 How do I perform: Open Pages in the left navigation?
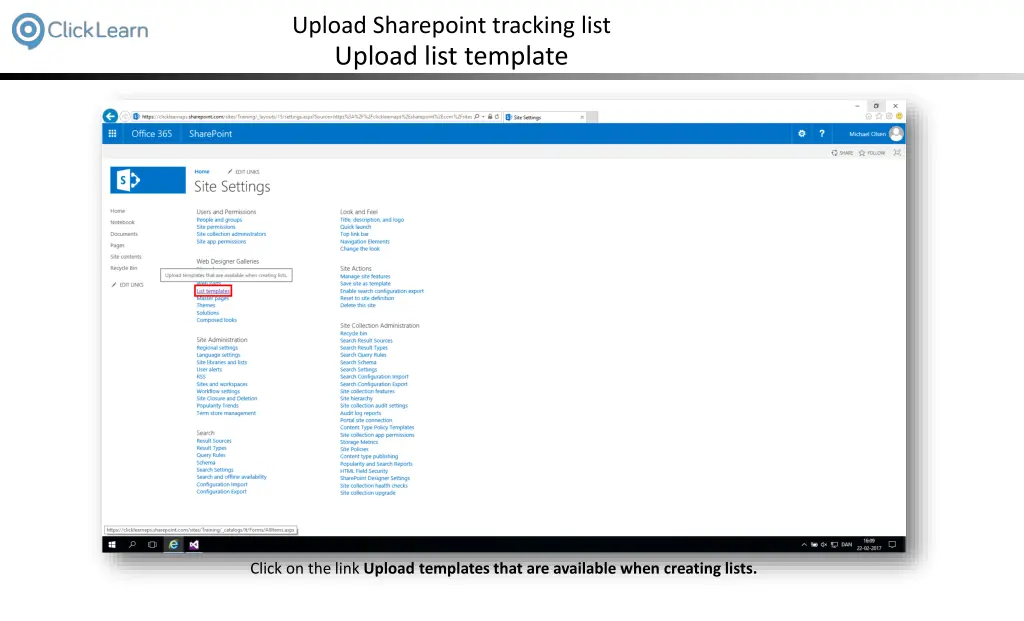click(x=117, y=246)
